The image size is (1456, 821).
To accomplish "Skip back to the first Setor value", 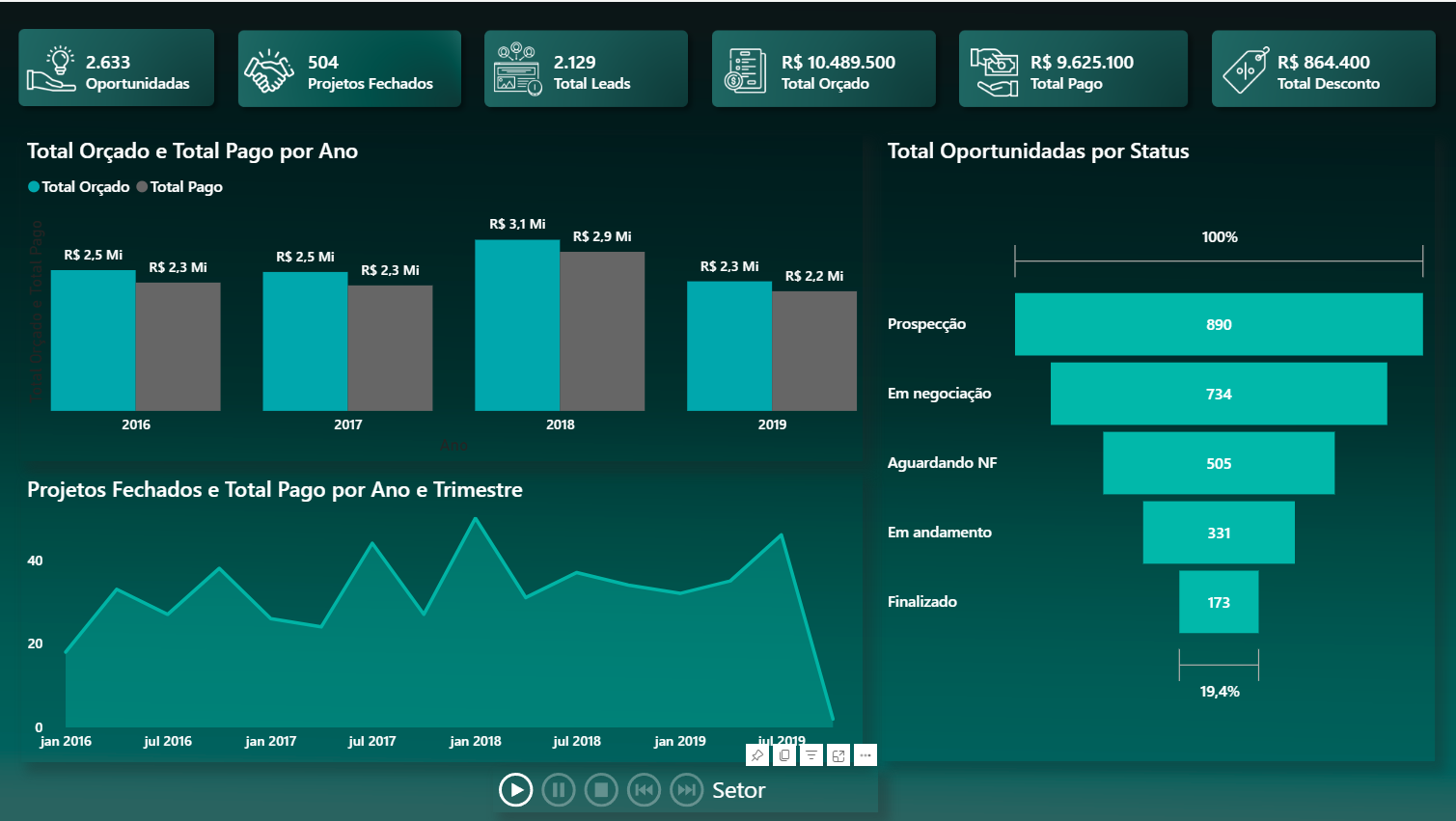I will [644, 789].
